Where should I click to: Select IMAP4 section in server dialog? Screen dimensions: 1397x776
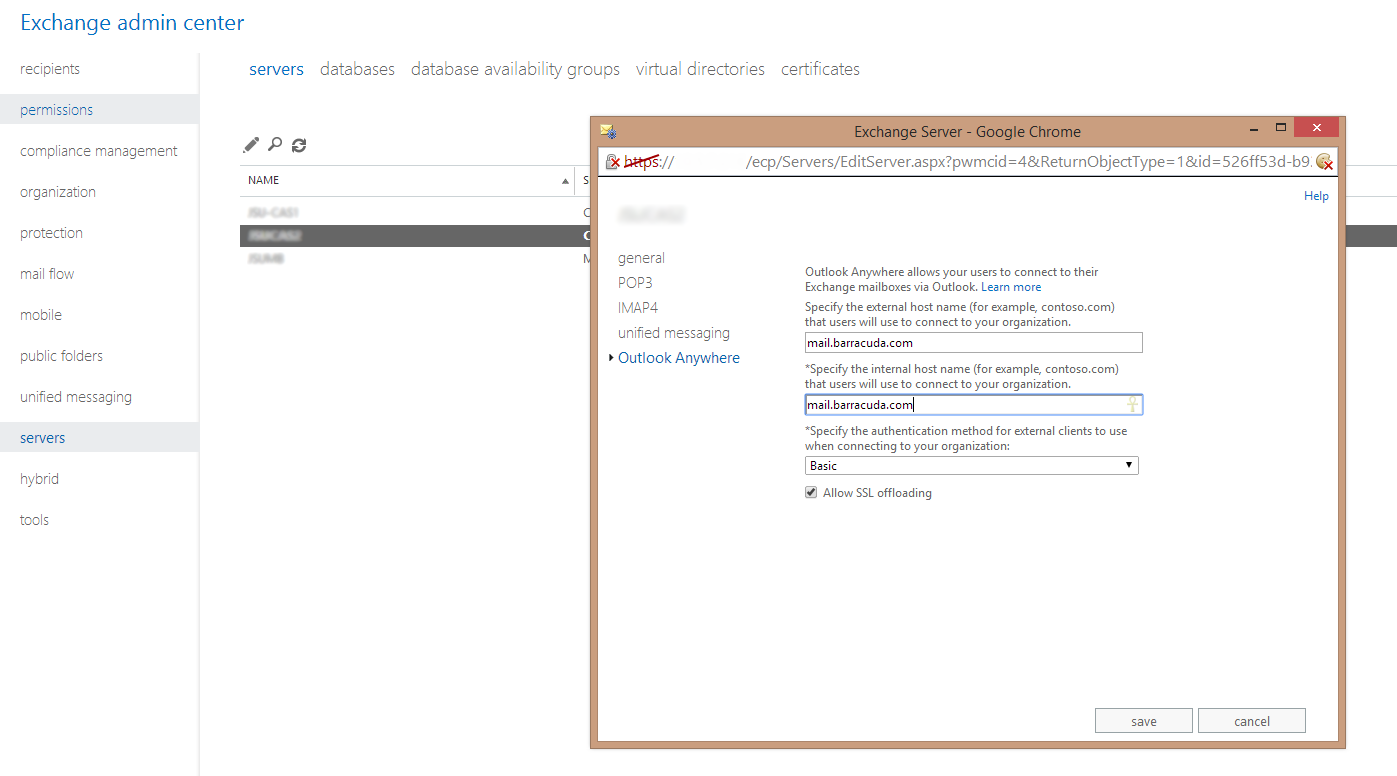[x=638, y=308]
